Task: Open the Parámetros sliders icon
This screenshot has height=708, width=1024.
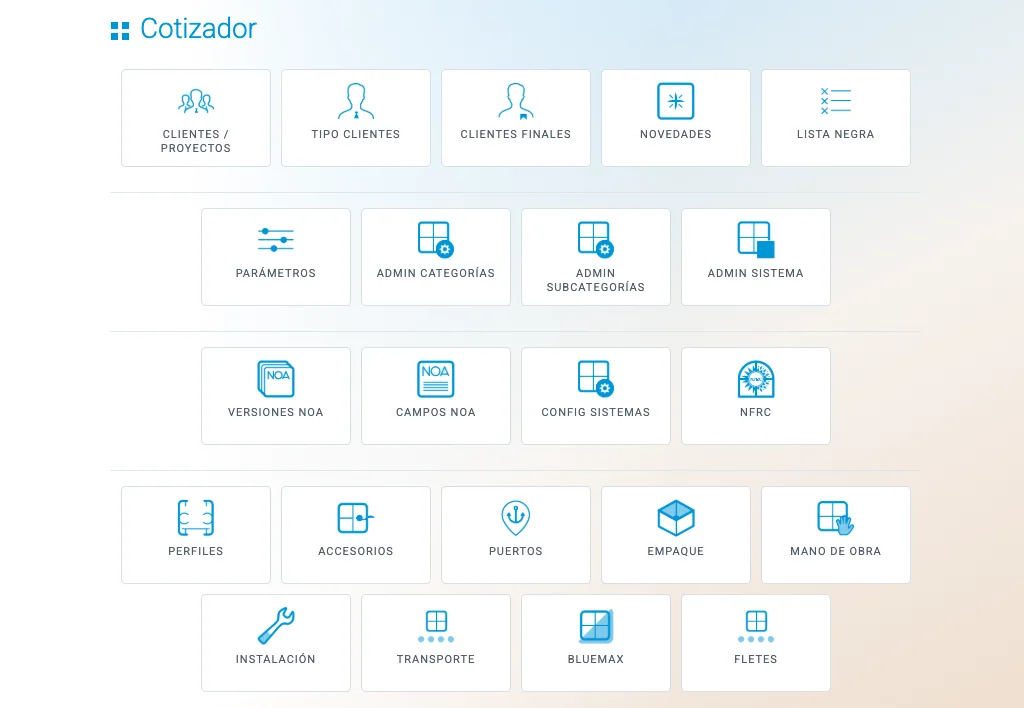Action: (276, 240)
